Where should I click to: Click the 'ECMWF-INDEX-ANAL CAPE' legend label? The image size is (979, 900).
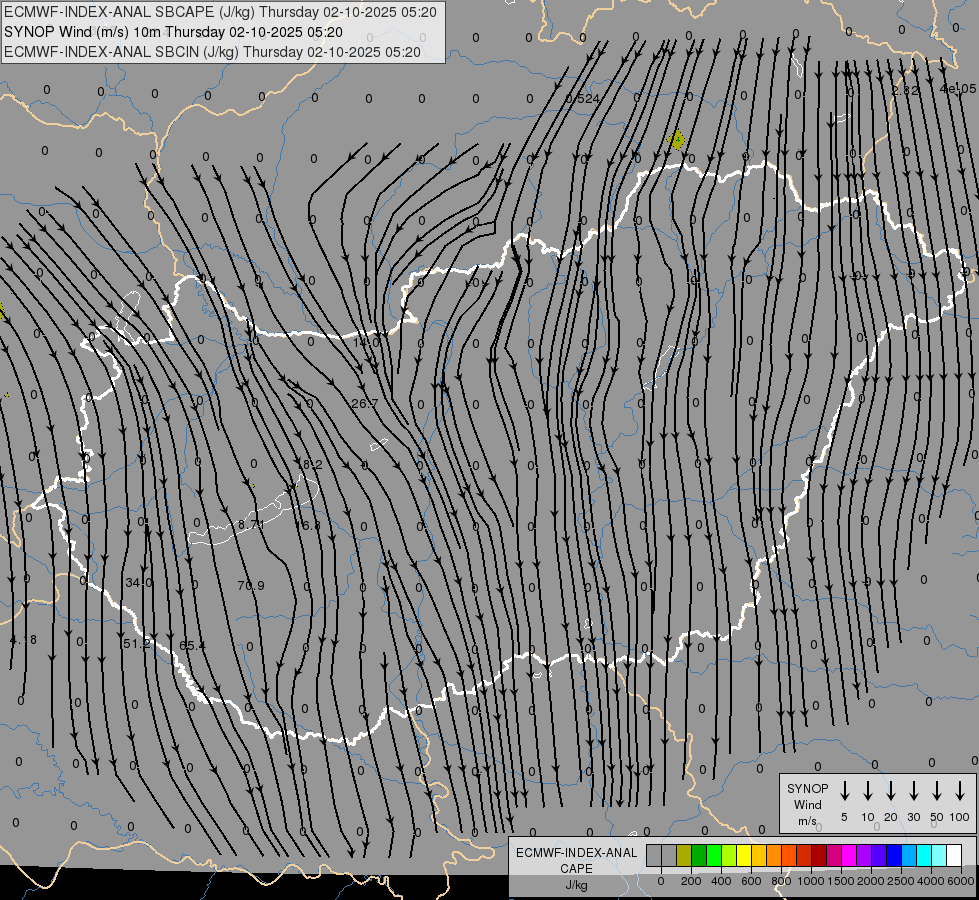[x=576, y=860]
